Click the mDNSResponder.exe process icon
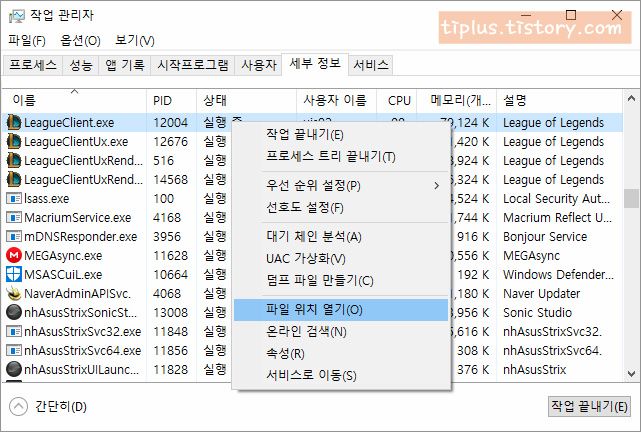This screenshot has height=432, width=641. 14,236
